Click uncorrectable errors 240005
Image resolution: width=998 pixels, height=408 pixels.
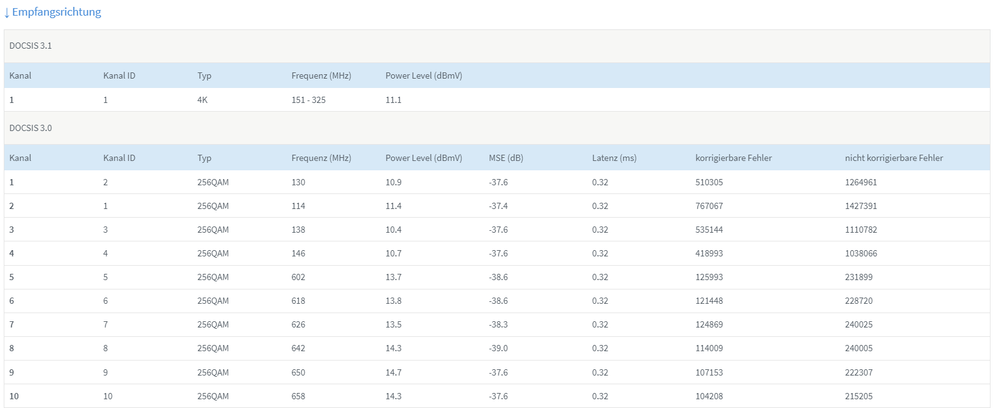[x=859, y=349]
